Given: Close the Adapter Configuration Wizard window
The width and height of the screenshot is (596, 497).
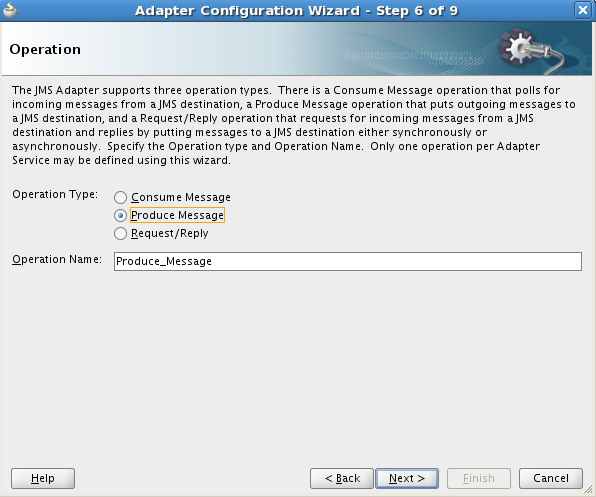Looking at the screenshot, I should click(x=583, y=10).
